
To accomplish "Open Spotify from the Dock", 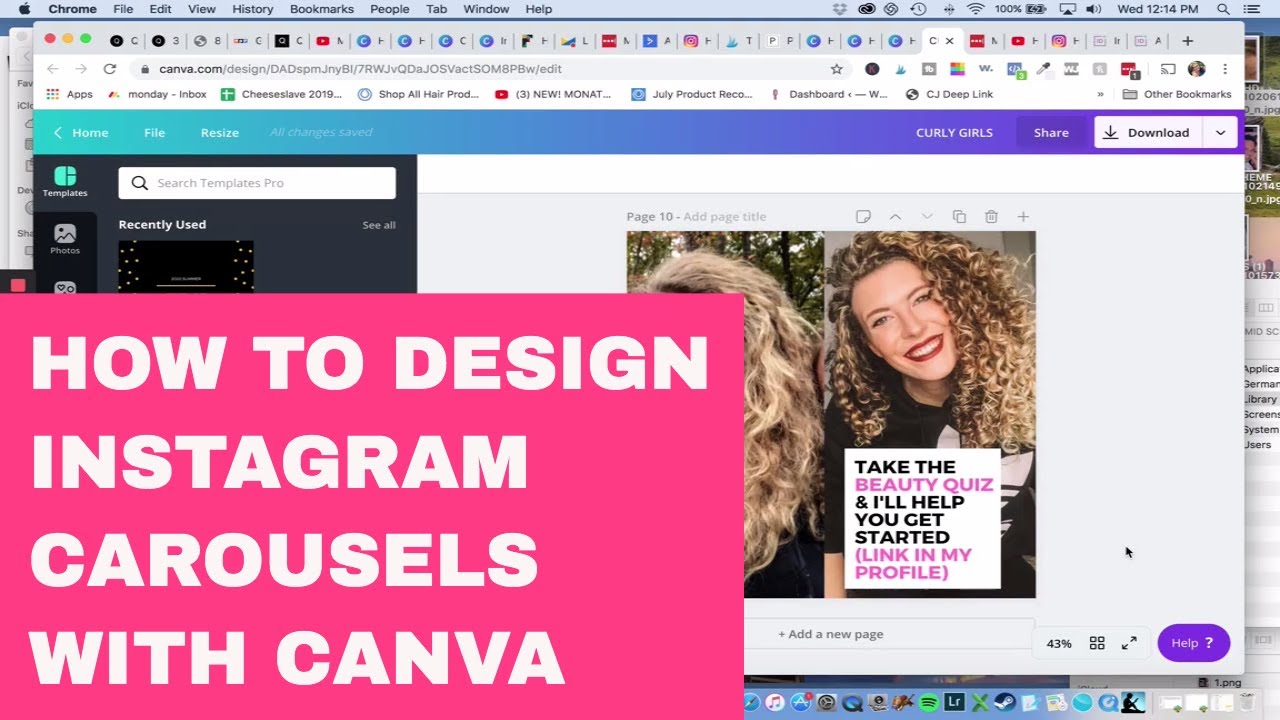I will 927,703.
